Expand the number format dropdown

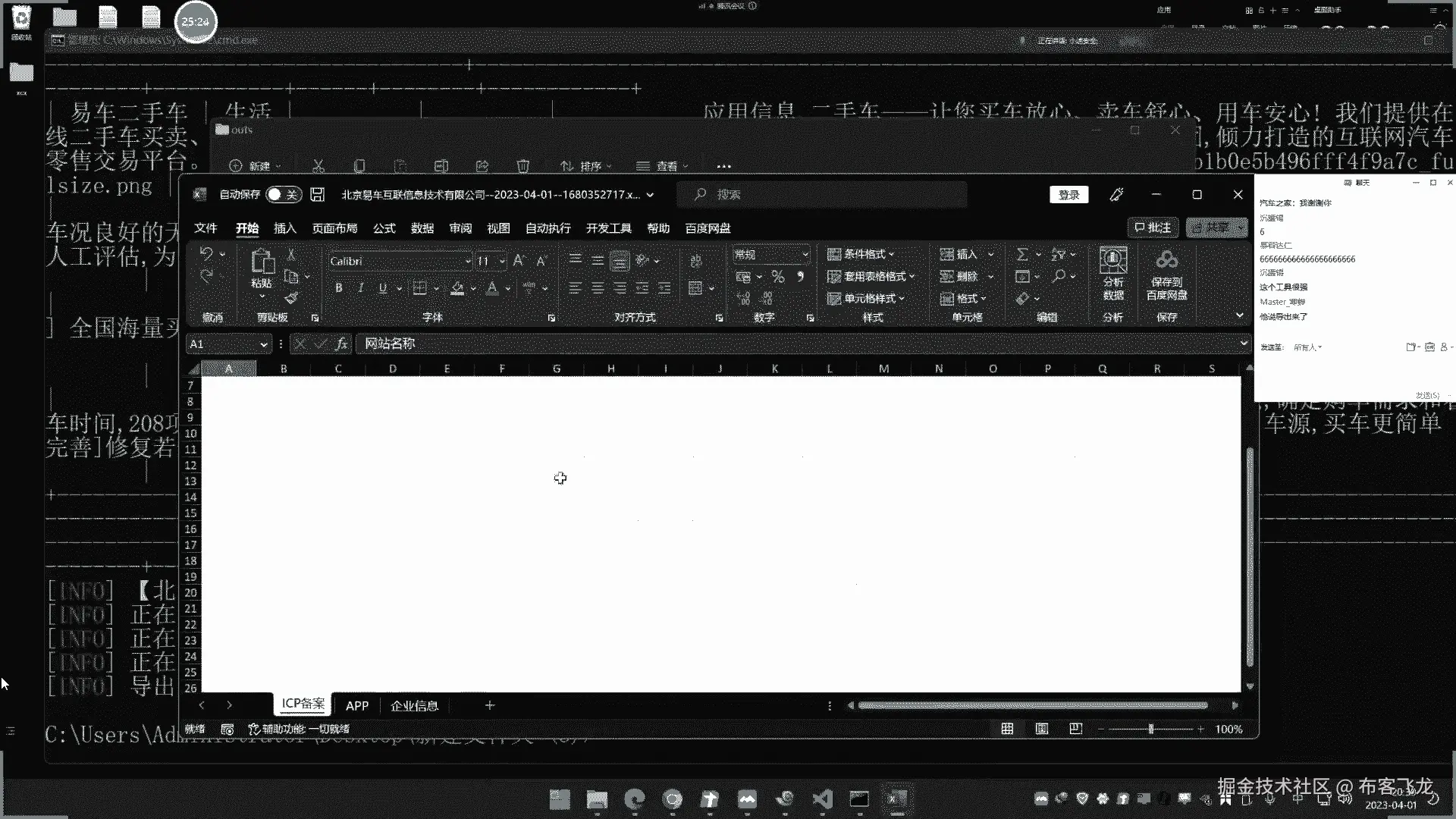point(805,255)
